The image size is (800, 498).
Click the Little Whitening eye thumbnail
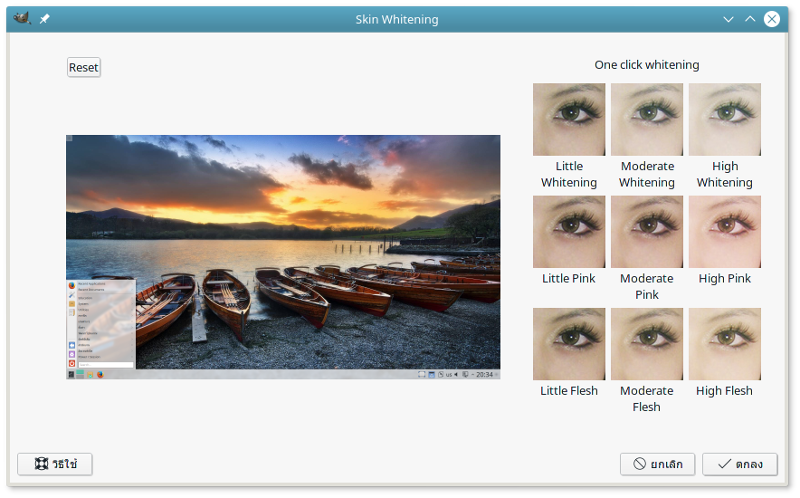(x=569, y=119)
